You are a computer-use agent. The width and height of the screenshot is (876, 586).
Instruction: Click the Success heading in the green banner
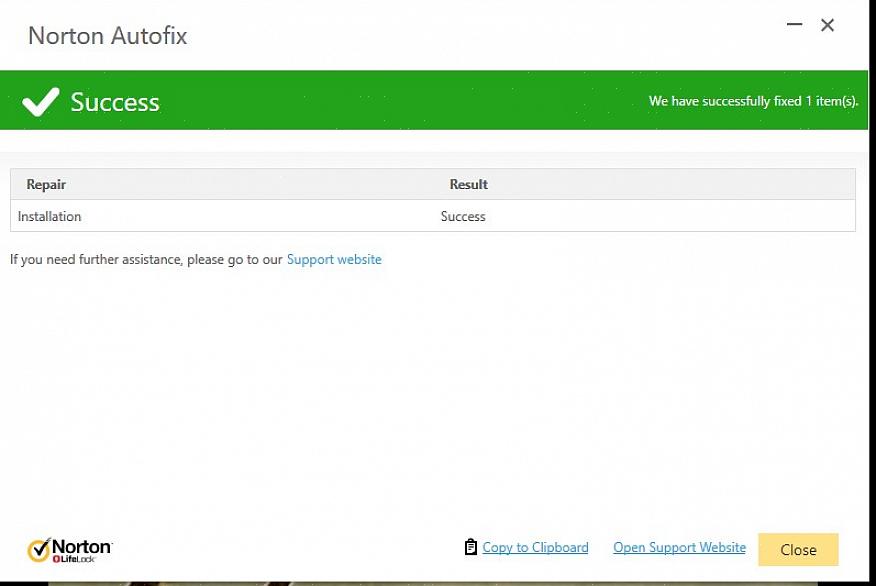(x=115, y=102)
